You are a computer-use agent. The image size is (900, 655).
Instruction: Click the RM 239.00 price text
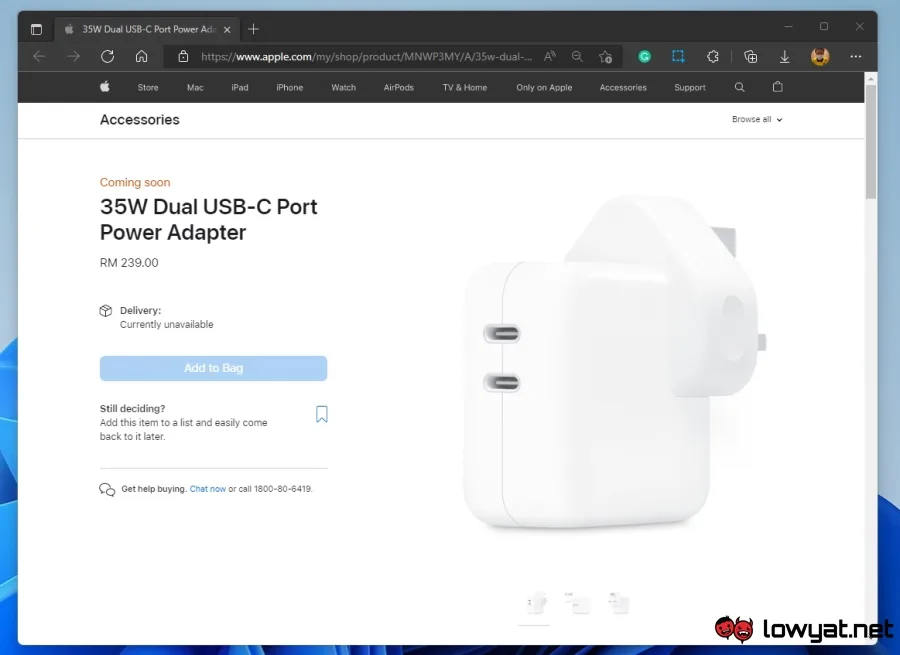click(129, 263)
